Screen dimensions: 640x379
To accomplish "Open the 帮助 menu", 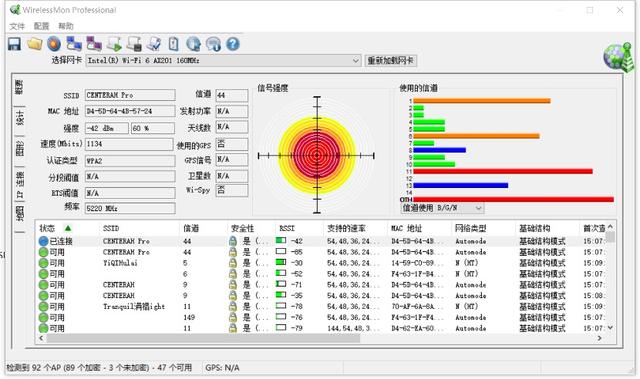I will point(66,26).
